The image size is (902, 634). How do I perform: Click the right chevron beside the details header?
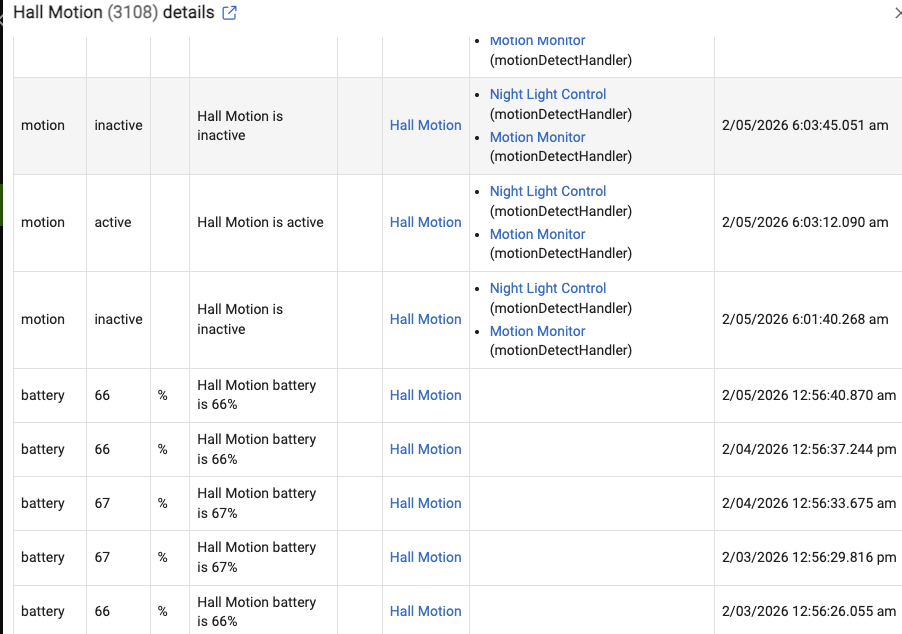tap(896, 13)
